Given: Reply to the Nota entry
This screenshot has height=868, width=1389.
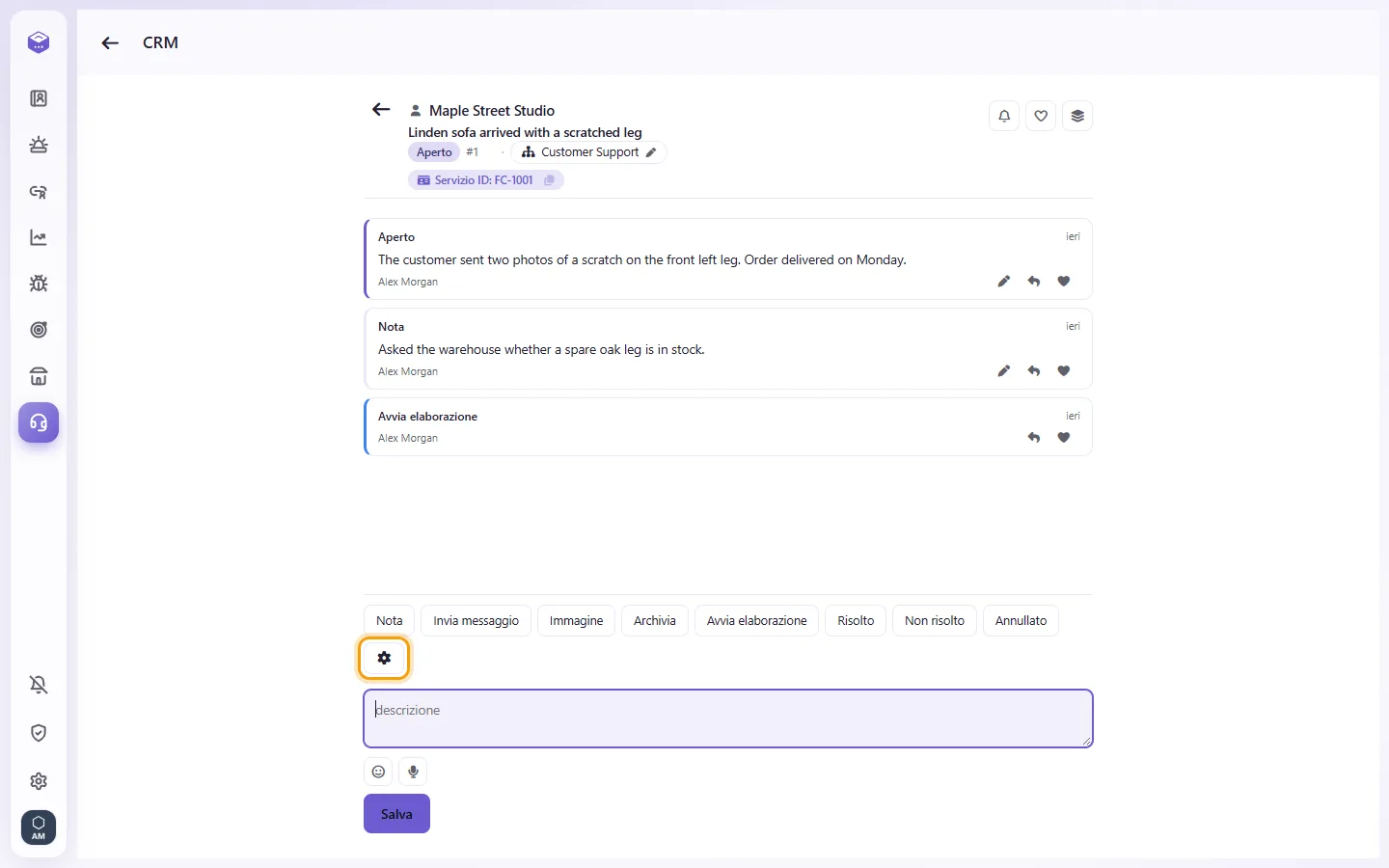Looking at the screenshot, I should point(1034,371).
